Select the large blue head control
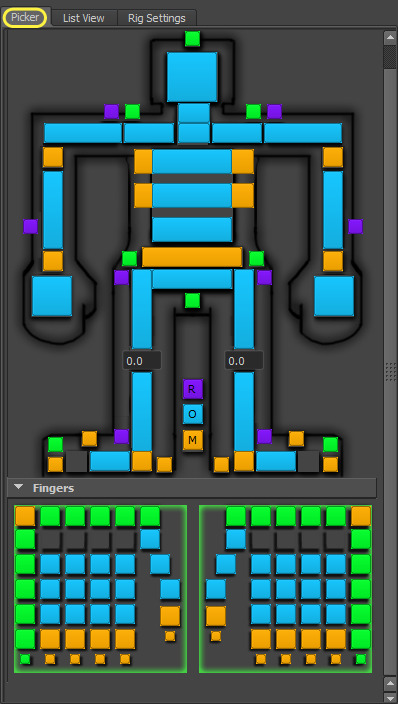This screenshot has height=704, width=398. [x=192, y=77]
